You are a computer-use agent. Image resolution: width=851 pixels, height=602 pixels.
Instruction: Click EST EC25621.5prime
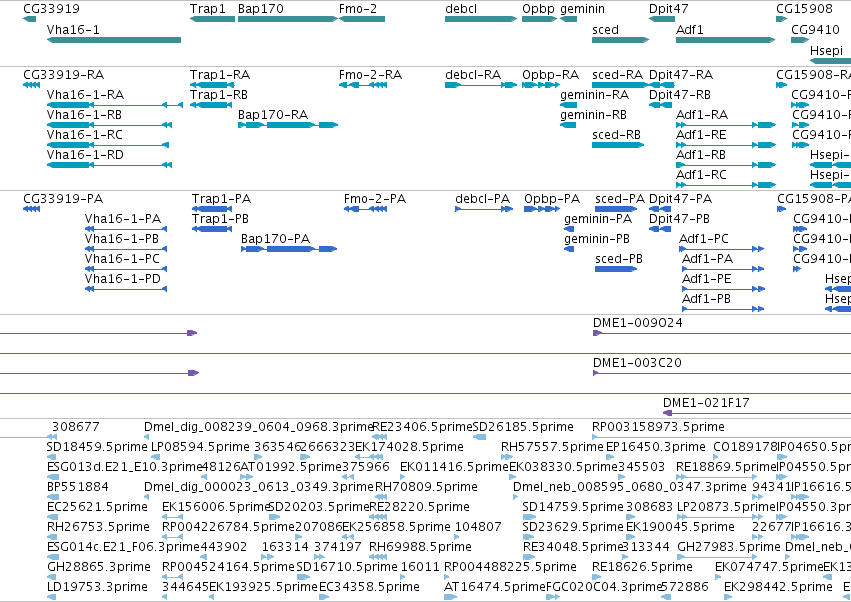coord(97,506)
